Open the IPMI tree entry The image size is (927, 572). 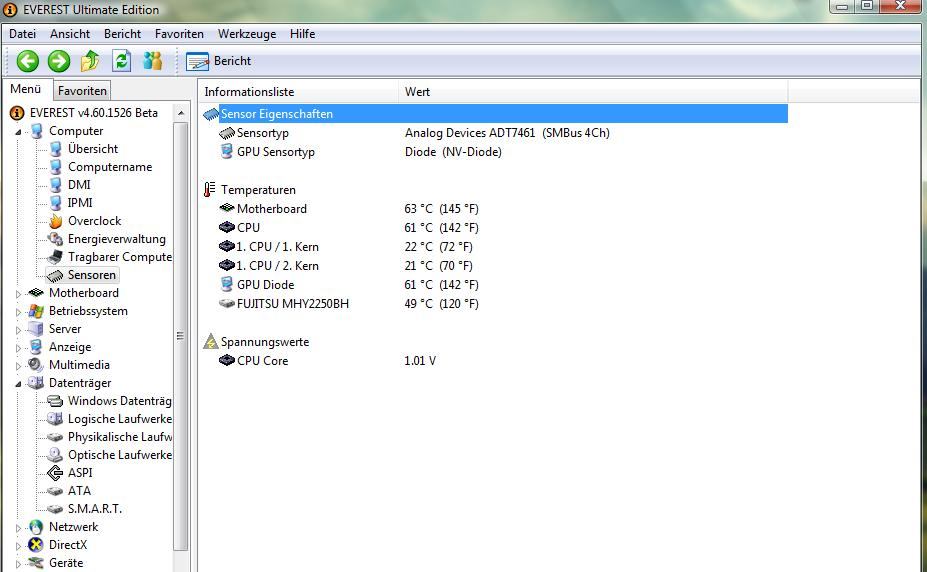(x=80, y=203)
